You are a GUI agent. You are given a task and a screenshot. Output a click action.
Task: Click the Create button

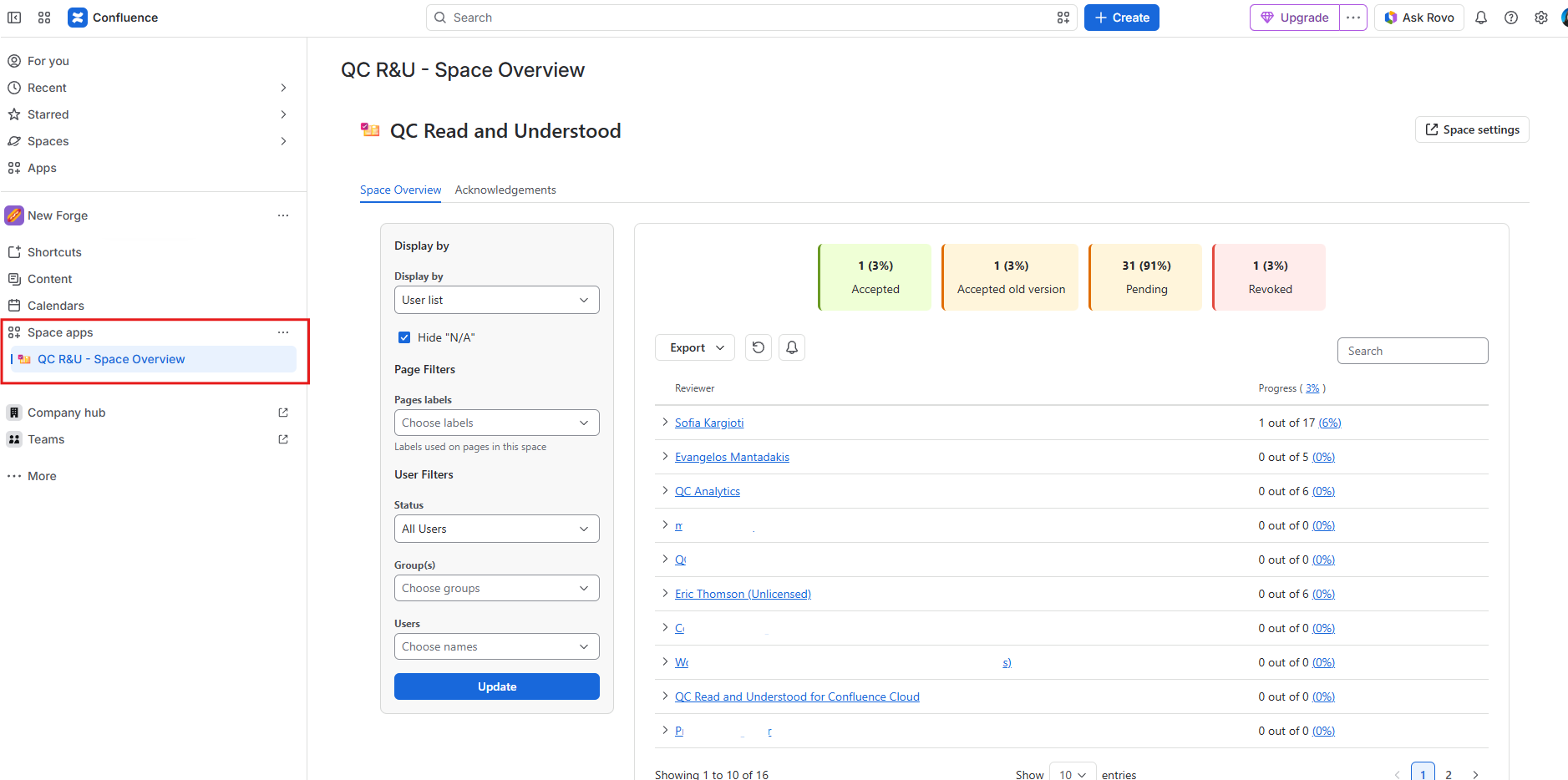pyautogui.click(x=1122, y=18)
